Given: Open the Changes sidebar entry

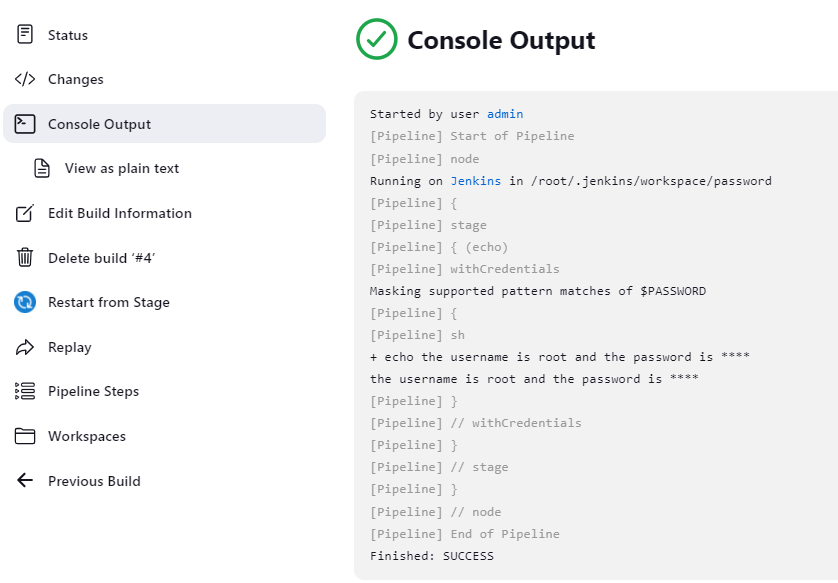Looking at the screenshot, I should (x=75, y=79).
